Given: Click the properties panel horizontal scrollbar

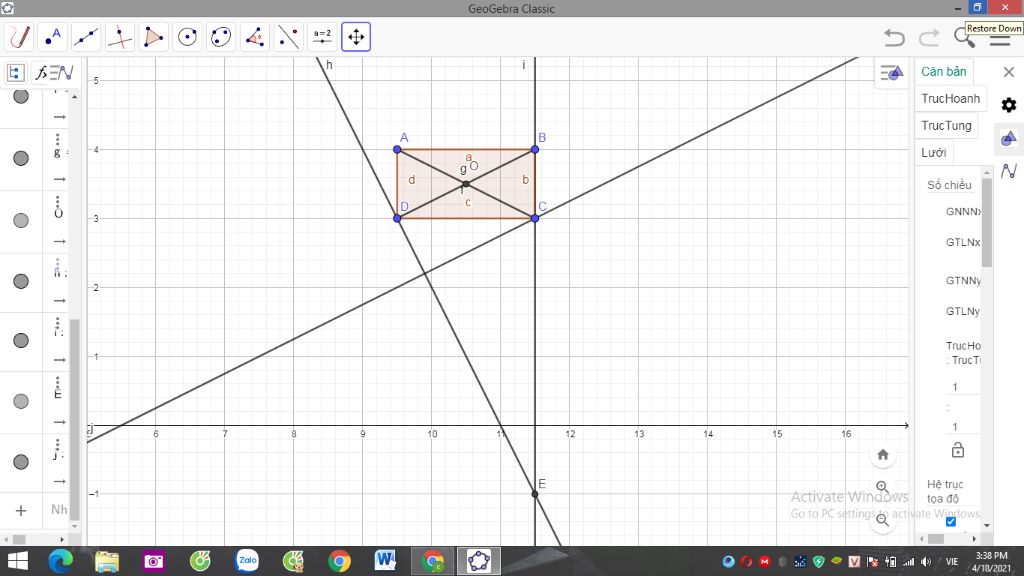Looking at the screenshot, I should 936,539.
